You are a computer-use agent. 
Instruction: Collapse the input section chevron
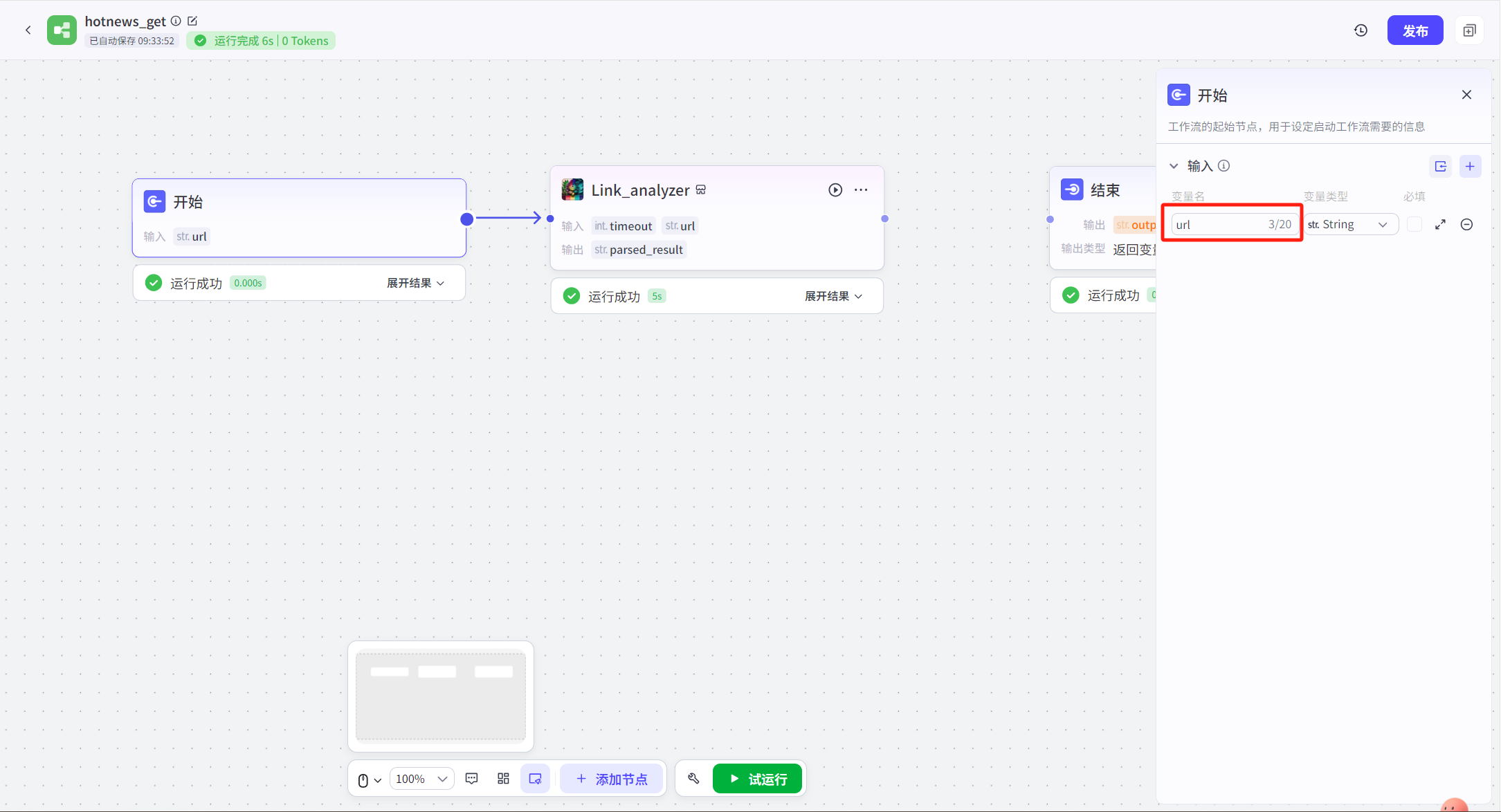[1174, 166]
